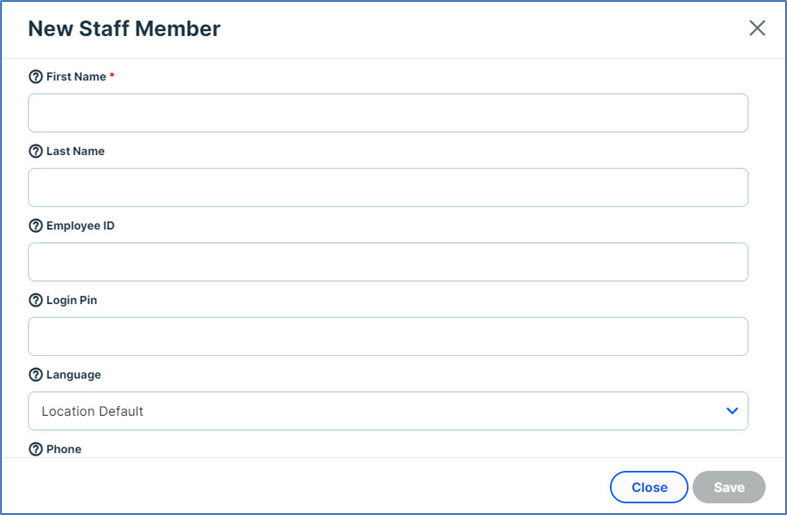Click the help icon beside Last Name
The width and height of the screenshot is (787, 515).
[36, 152]
